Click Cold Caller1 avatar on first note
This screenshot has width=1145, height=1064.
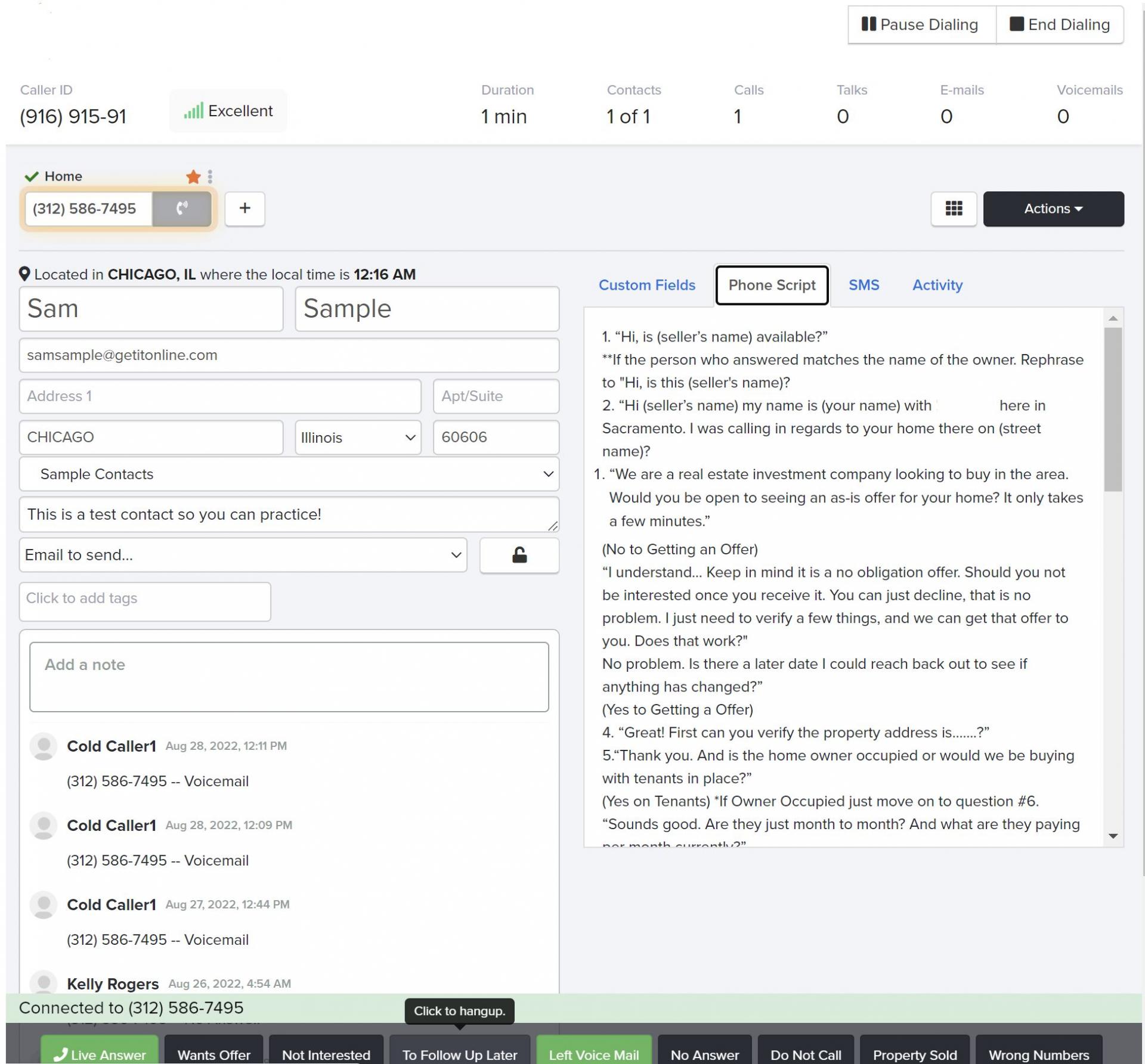(44, 746)
